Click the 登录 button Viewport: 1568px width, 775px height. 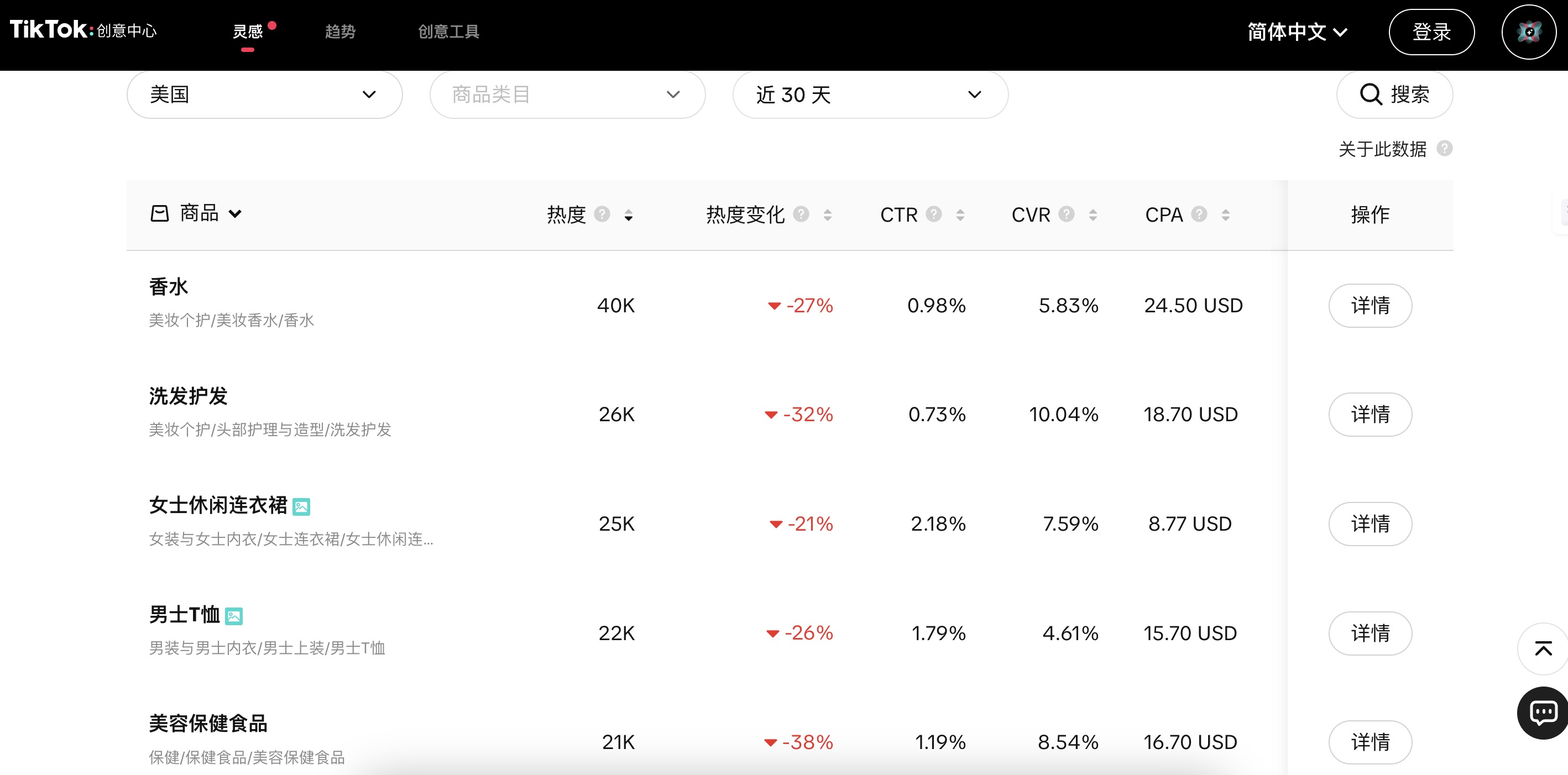(1431, 32)
